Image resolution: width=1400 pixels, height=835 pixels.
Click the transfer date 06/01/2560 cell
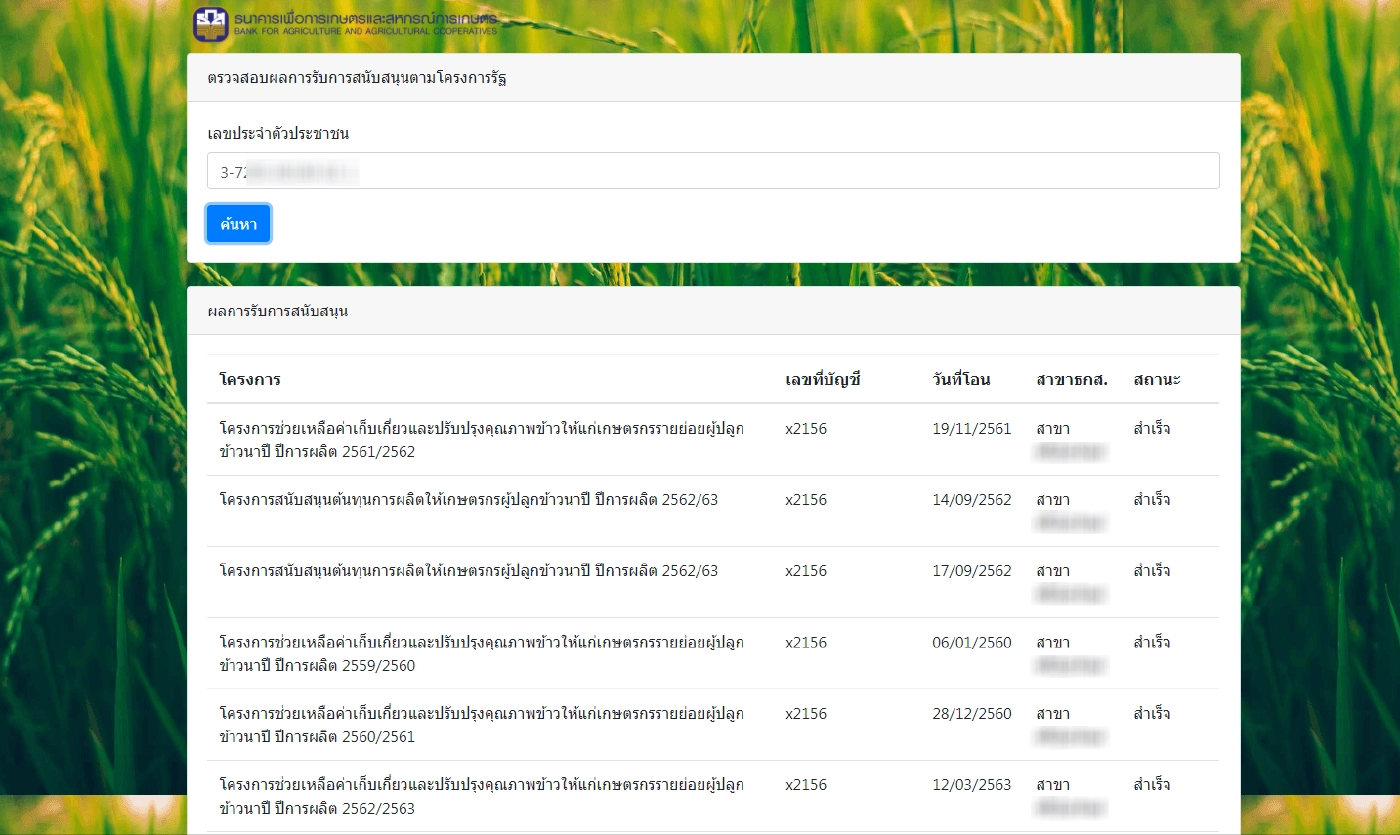pyautogui.click(x=971, y=643)
